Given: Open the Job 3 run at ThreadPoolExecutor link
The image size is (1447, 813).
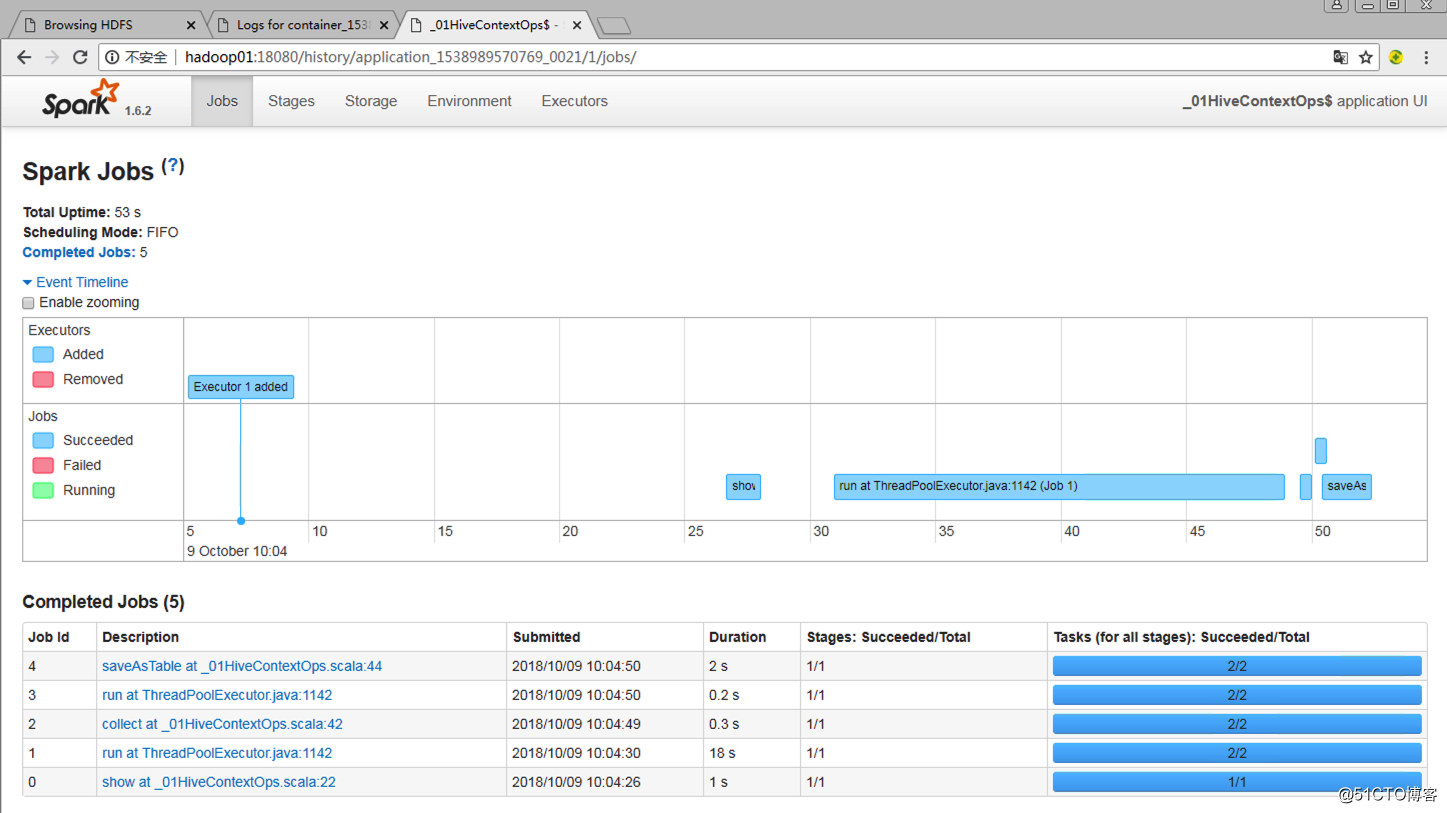Looking at the screenshot, I should [x=217, y=695].
